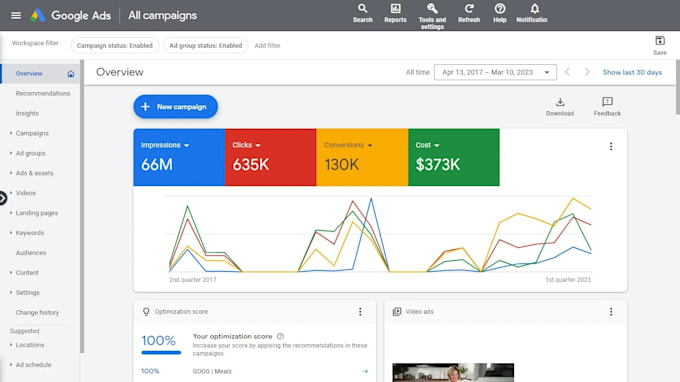Click Add filter
Image resolution: width=680 pixels, height=382 pixels.
[267, 46]
